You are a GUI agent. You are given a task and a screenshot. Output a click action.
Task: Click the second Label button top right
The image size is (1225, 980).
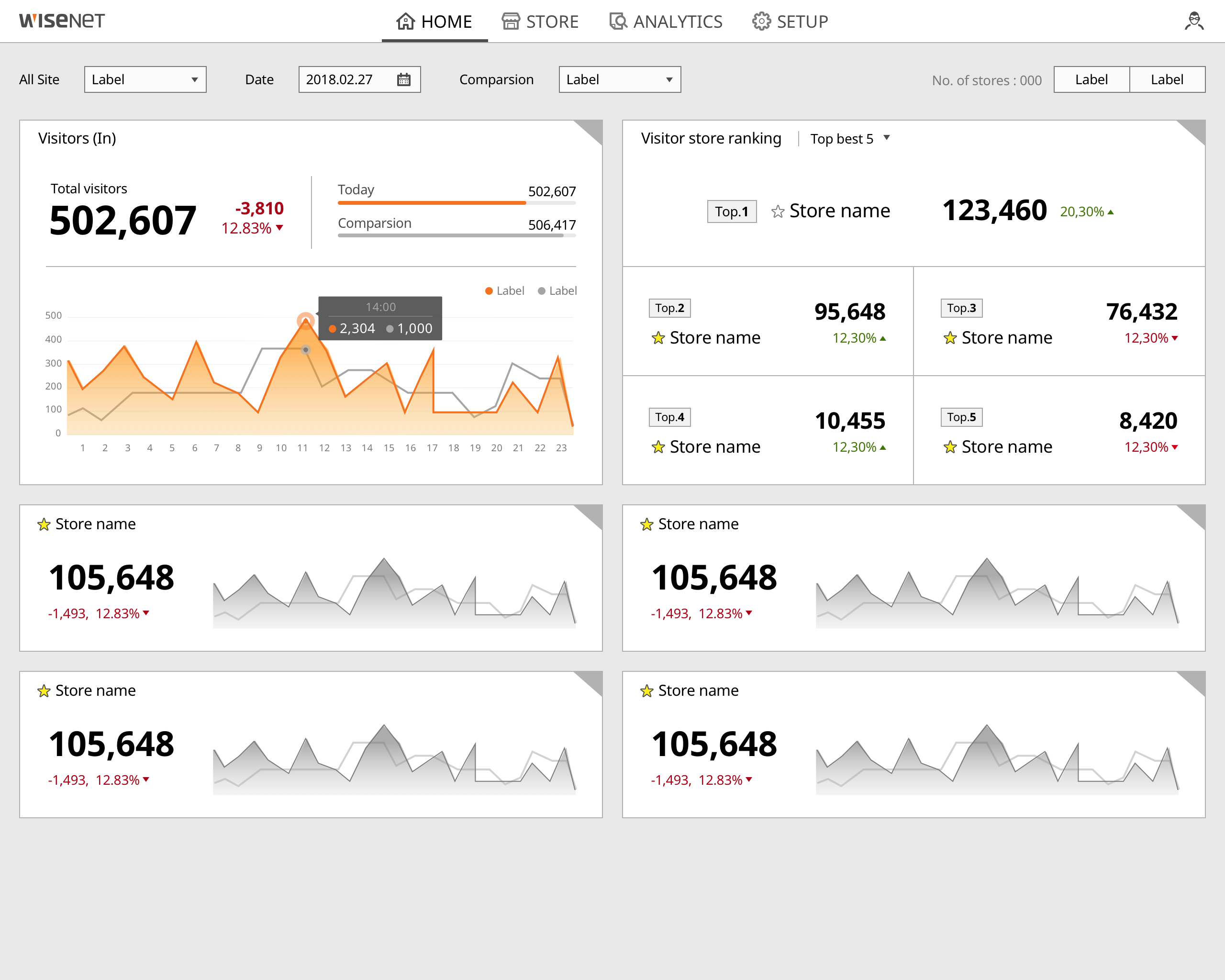(x=1167, y=79)
